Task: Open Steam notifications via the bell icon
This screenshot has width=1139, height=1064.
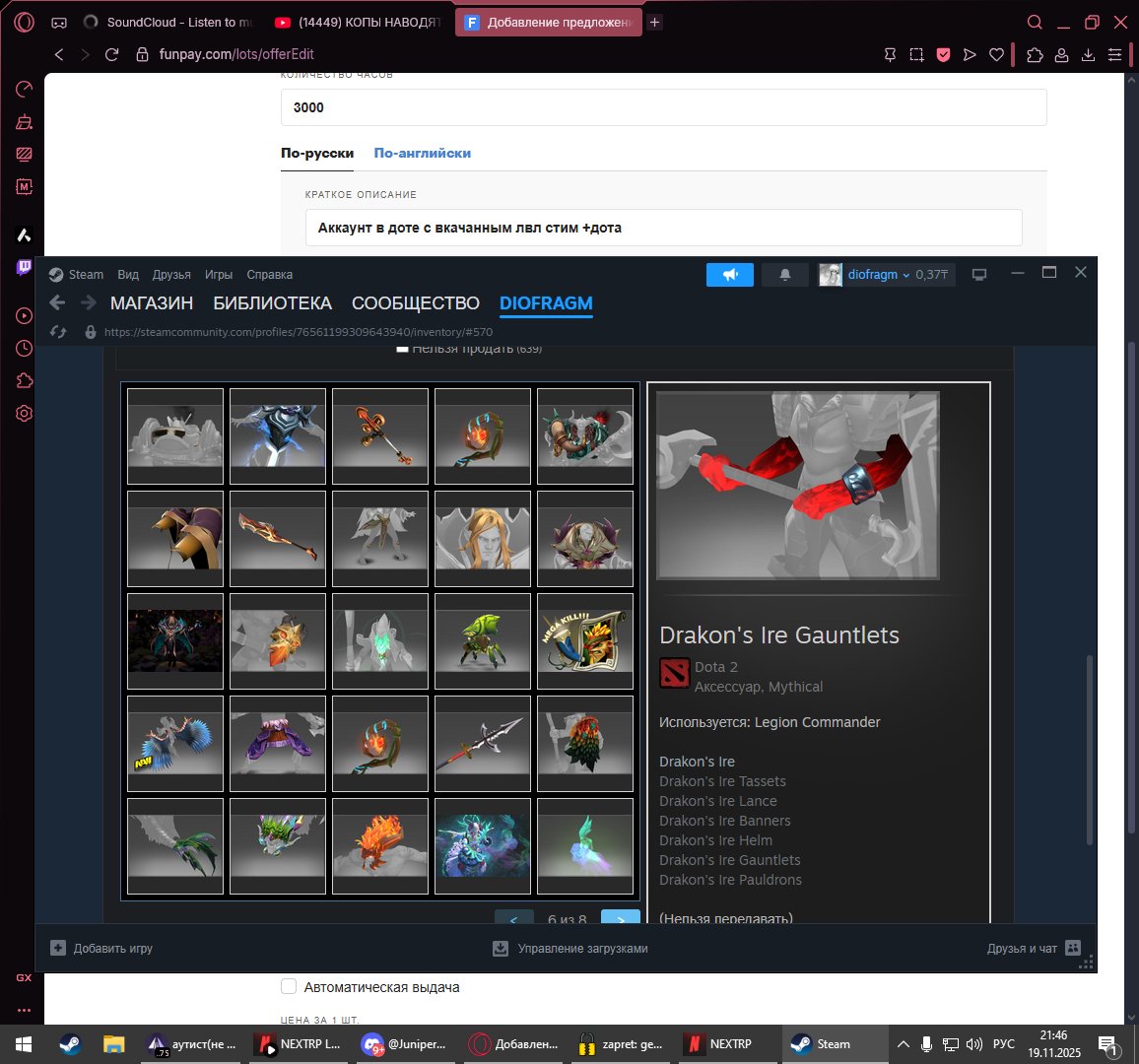Action: pyautogui.click(x=784, y=275)
